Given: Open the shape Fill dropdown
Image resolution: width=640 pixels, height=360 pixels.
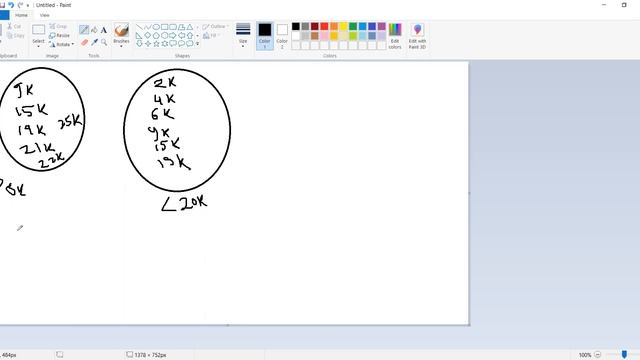Looking at the screenshot, I should pos(212,36).
